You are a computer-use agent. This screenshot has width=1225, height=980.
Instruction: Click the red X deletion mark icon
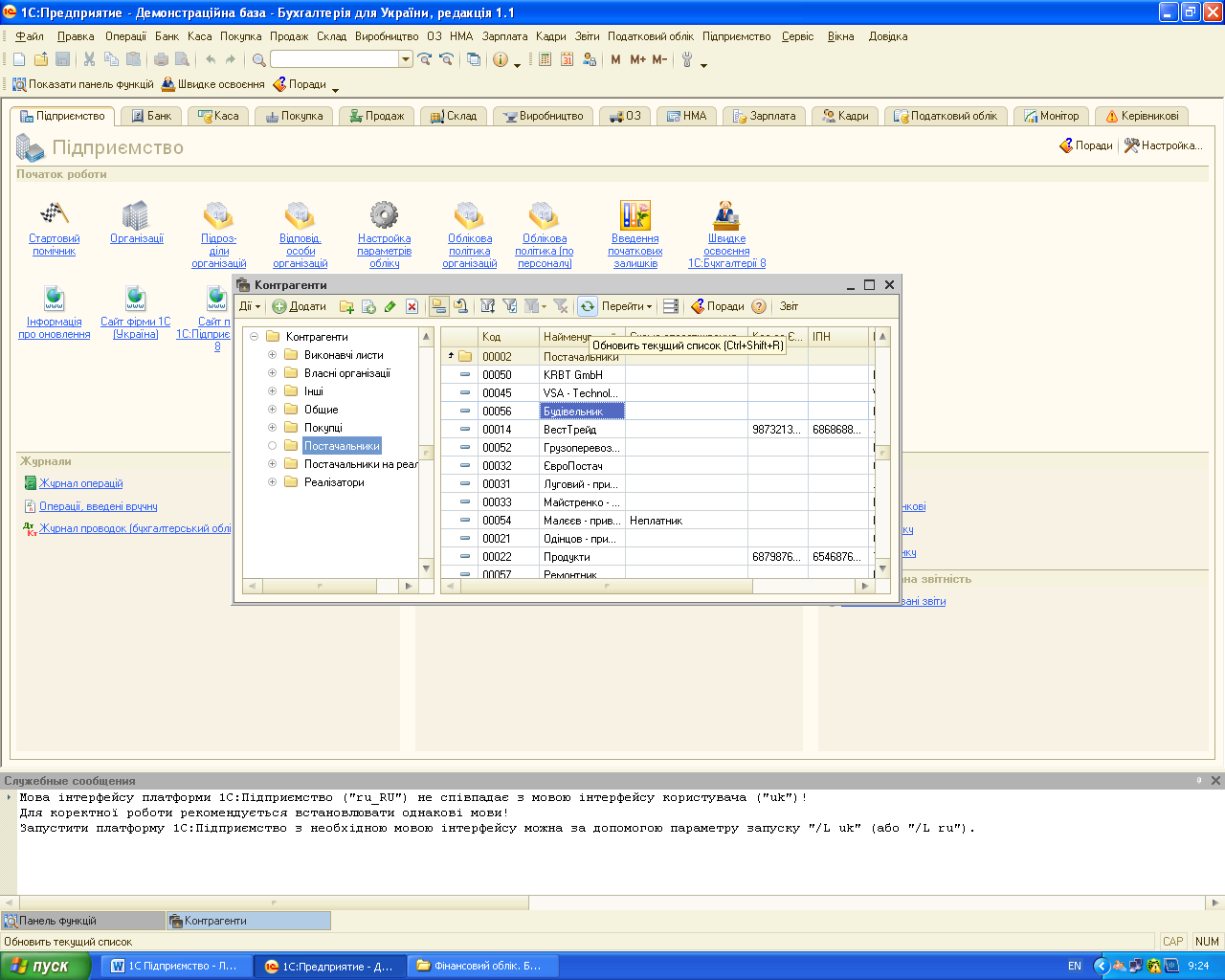tap(412, 306)
